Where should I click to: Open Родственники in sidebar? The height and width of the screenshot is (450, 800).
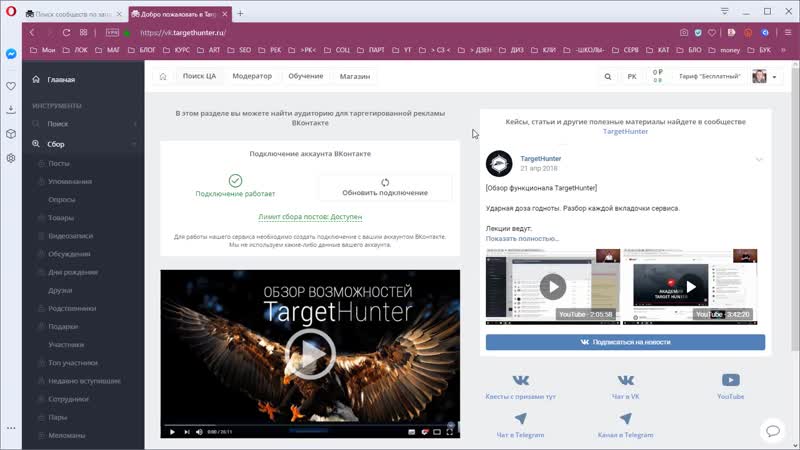(x=72, y=309)
